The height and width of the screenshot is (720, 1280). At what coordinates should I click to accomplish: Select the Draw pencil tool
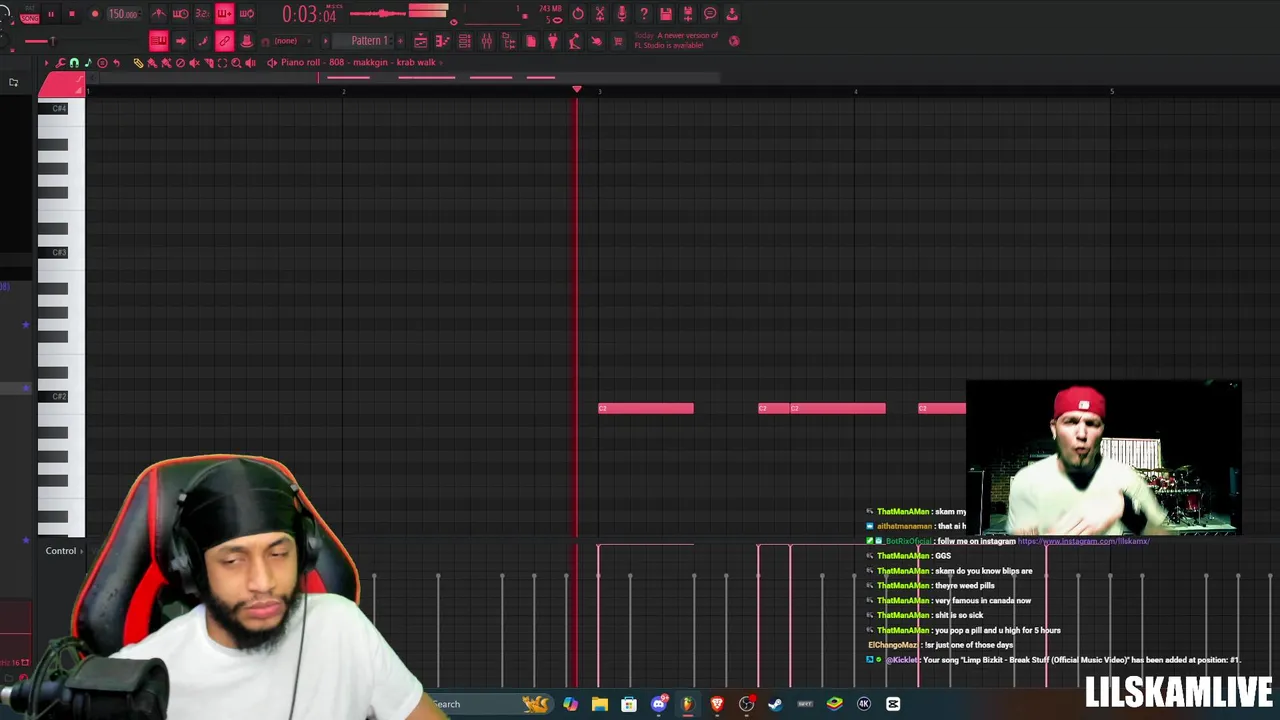click(x=139, y=63)
